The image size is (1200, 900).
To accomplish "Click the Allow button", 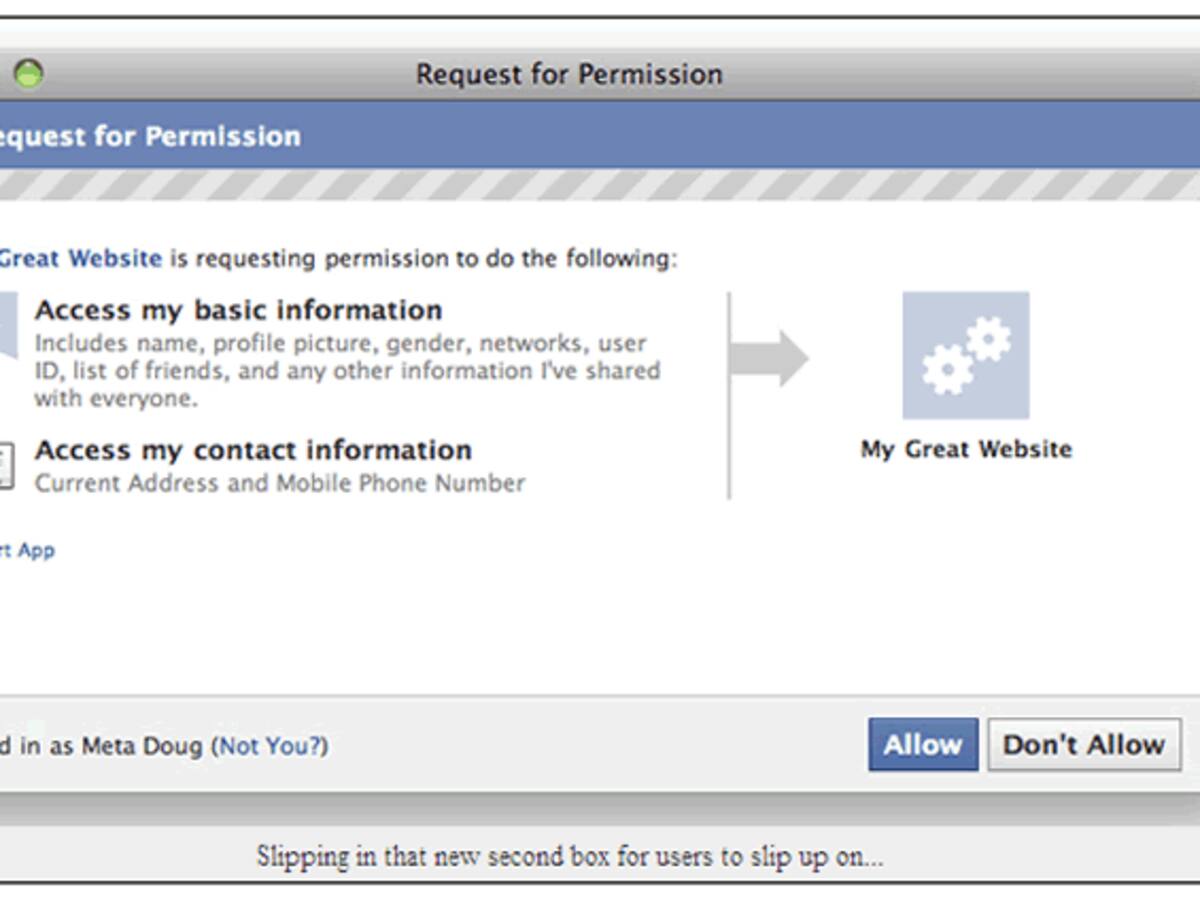I will 922,744.
